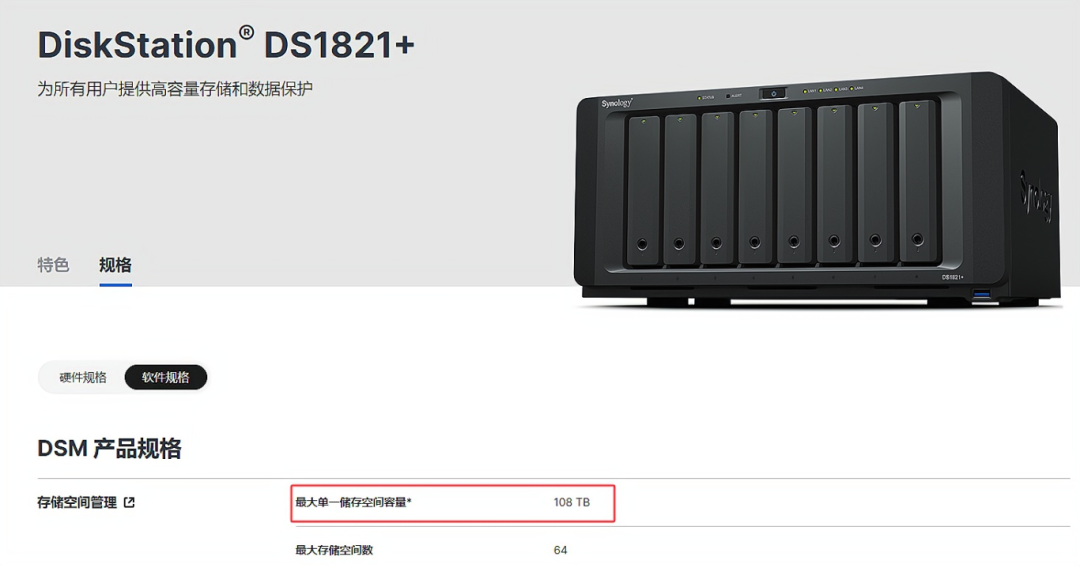The width and height of the screenshot is (1080, 568).
Task: Click the embossed Synology logo on NAS side
Action: coord(1036,196)
